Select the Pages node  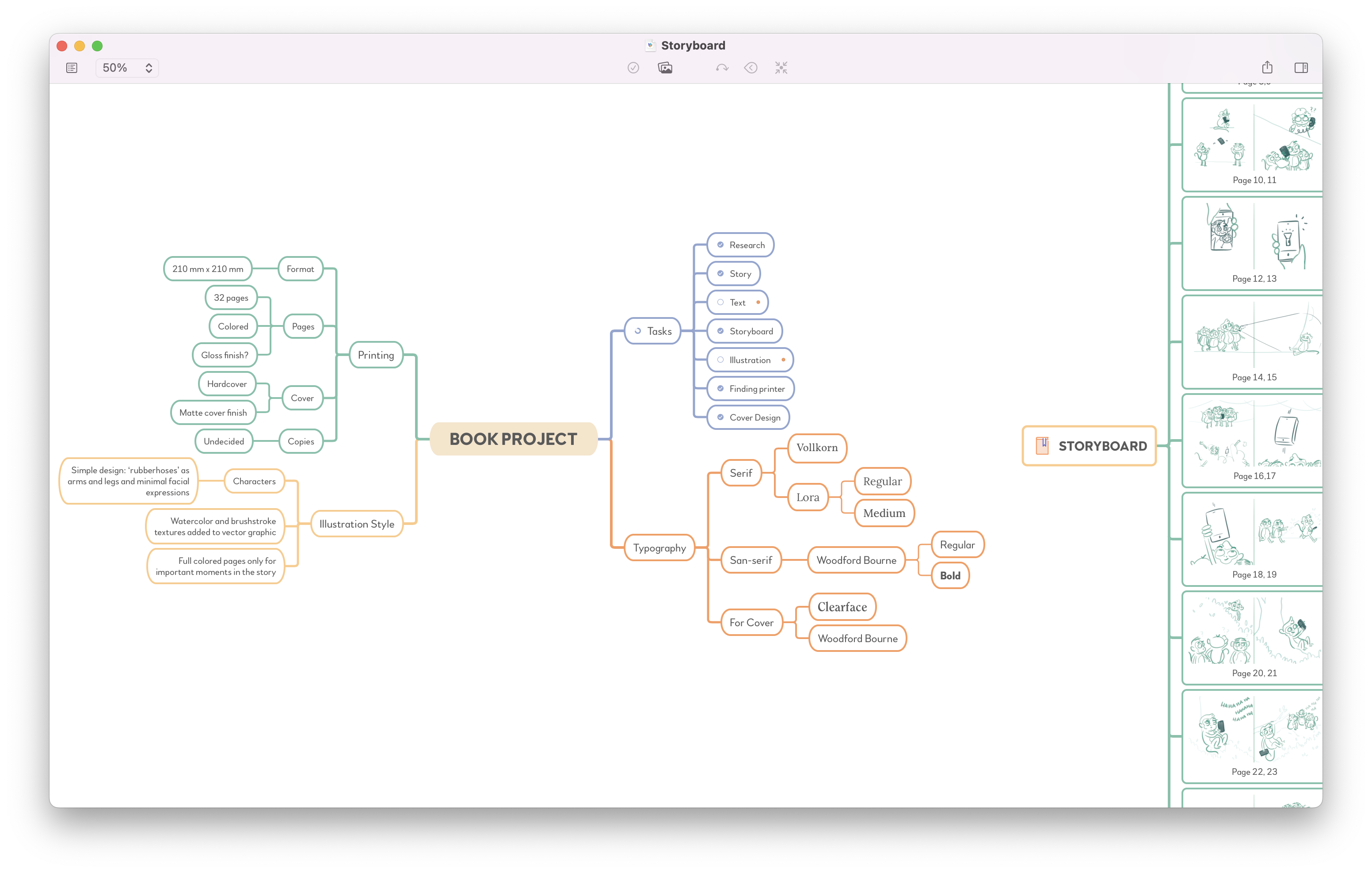tap(303, 326)
